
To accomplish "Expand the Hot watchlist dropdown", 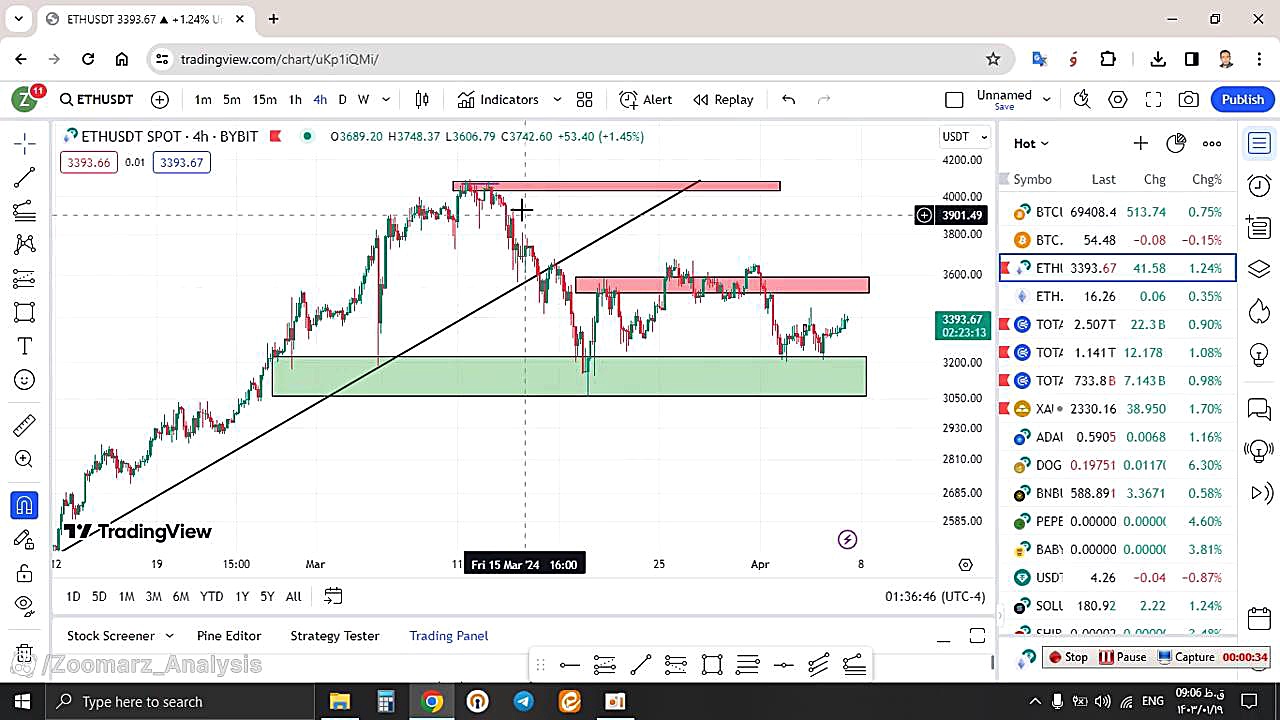I will point(1031,143).
